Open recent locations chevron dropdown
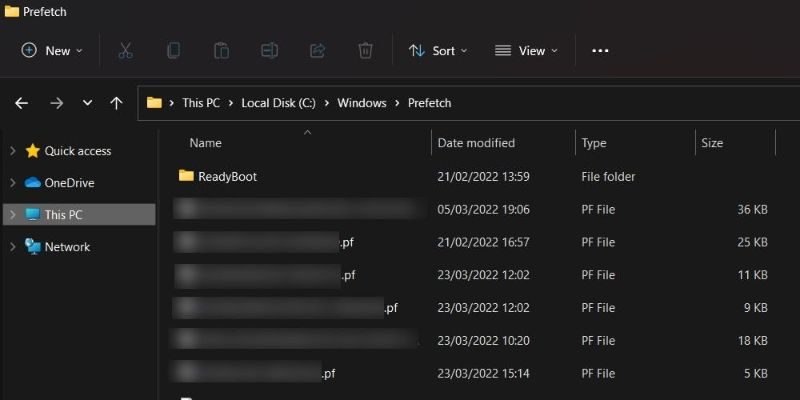 87,103
